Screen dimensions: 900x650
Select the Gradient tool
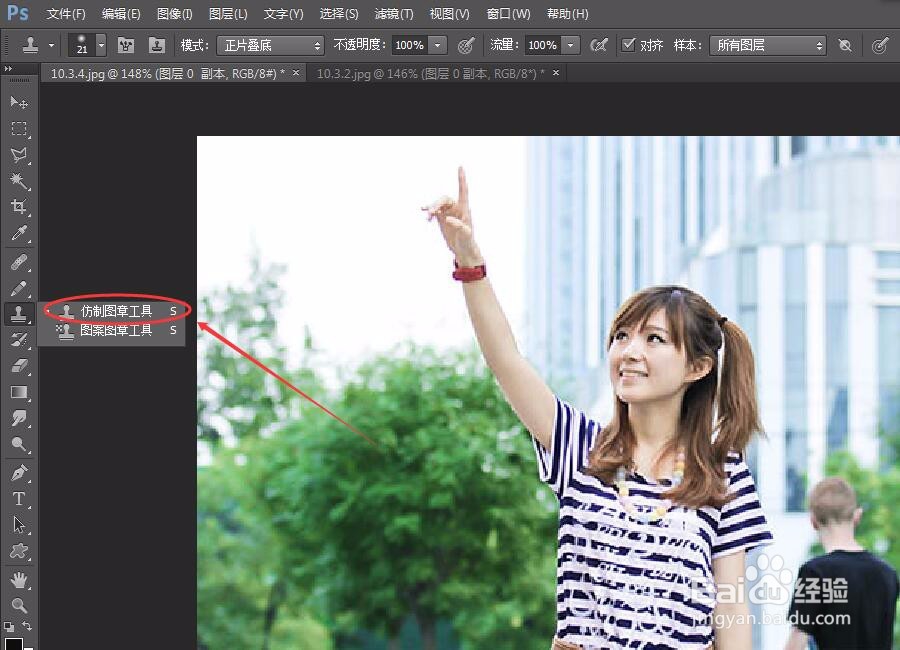click(x=18, y=392)
